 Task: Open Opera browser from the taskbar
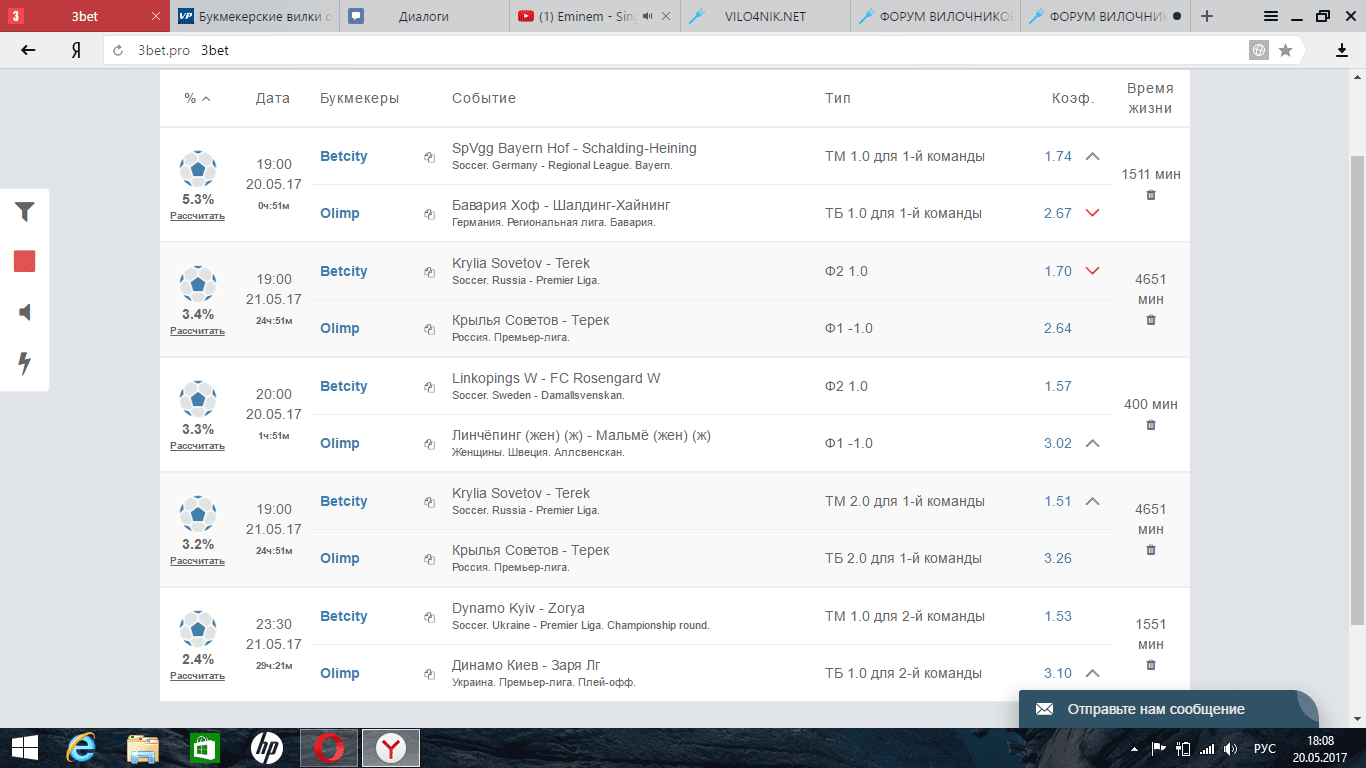pos(329,747)
